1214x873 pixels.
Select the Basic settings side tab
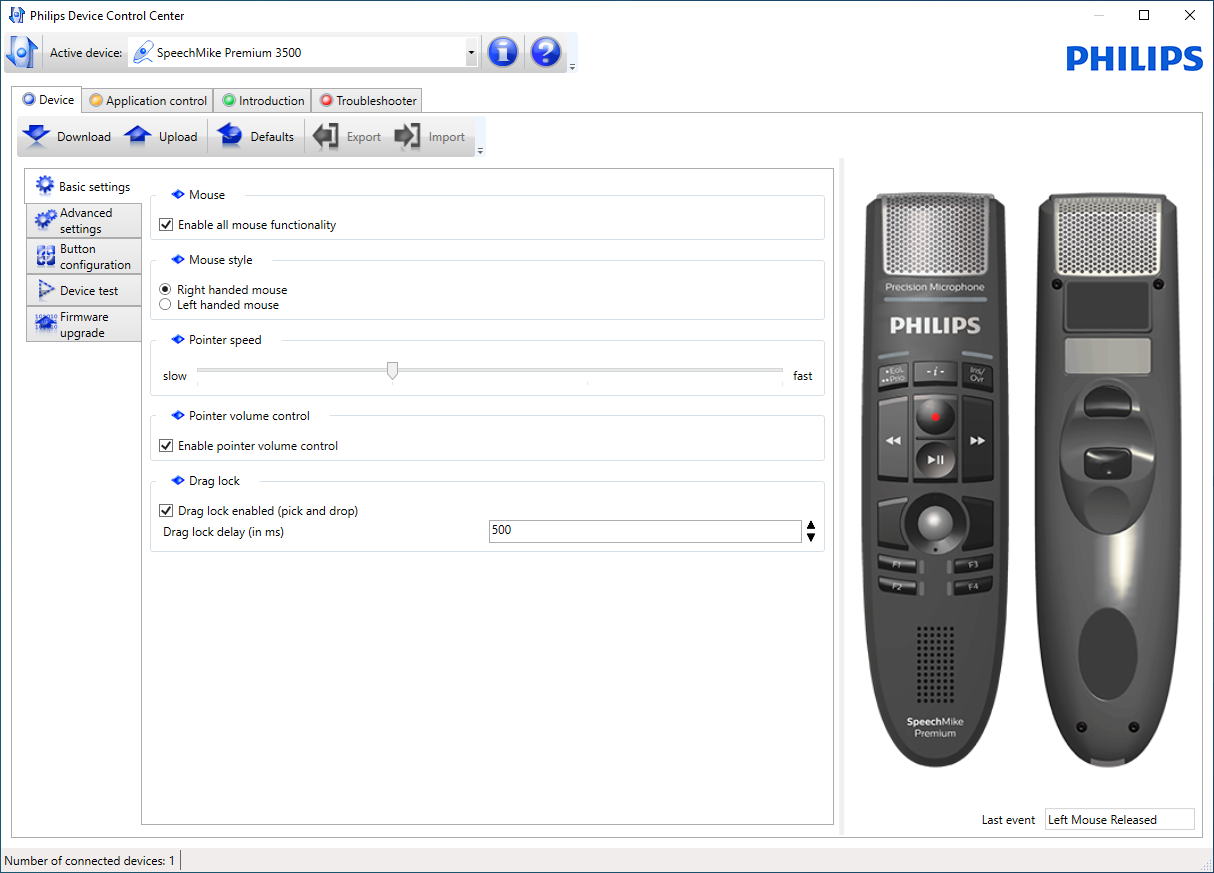(x=83, y=186)
